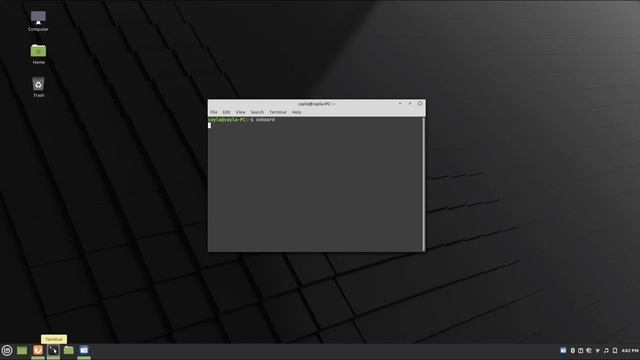This screenshot has height=360, width=640.
Task: Open the Wi-Fi network tray icon
Action: (x=598, y=351)
